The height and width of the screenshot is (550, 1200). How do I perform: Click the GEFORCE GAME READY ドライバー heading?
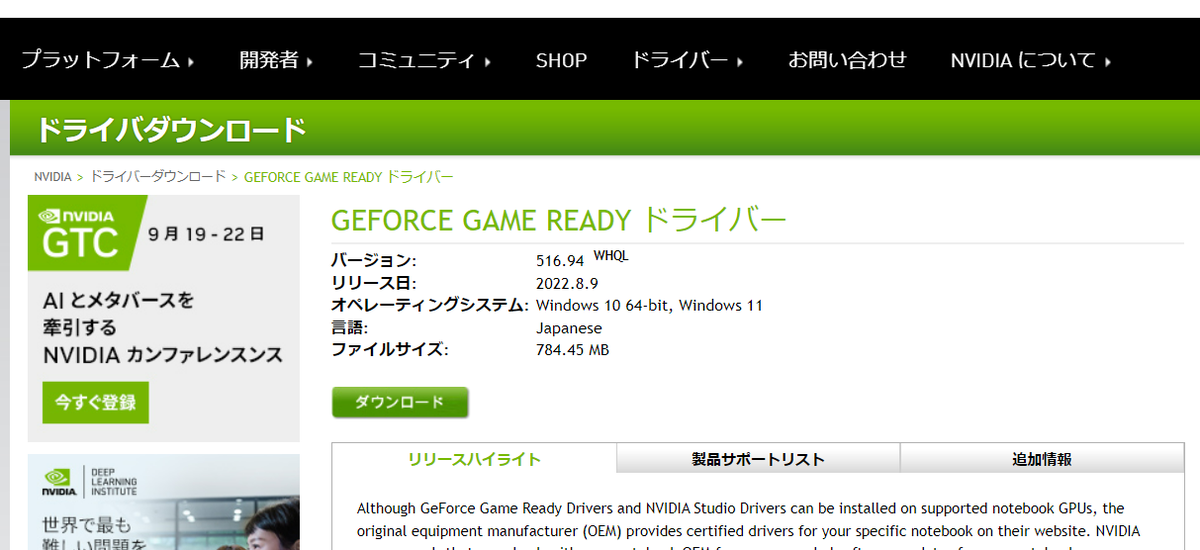559,220
